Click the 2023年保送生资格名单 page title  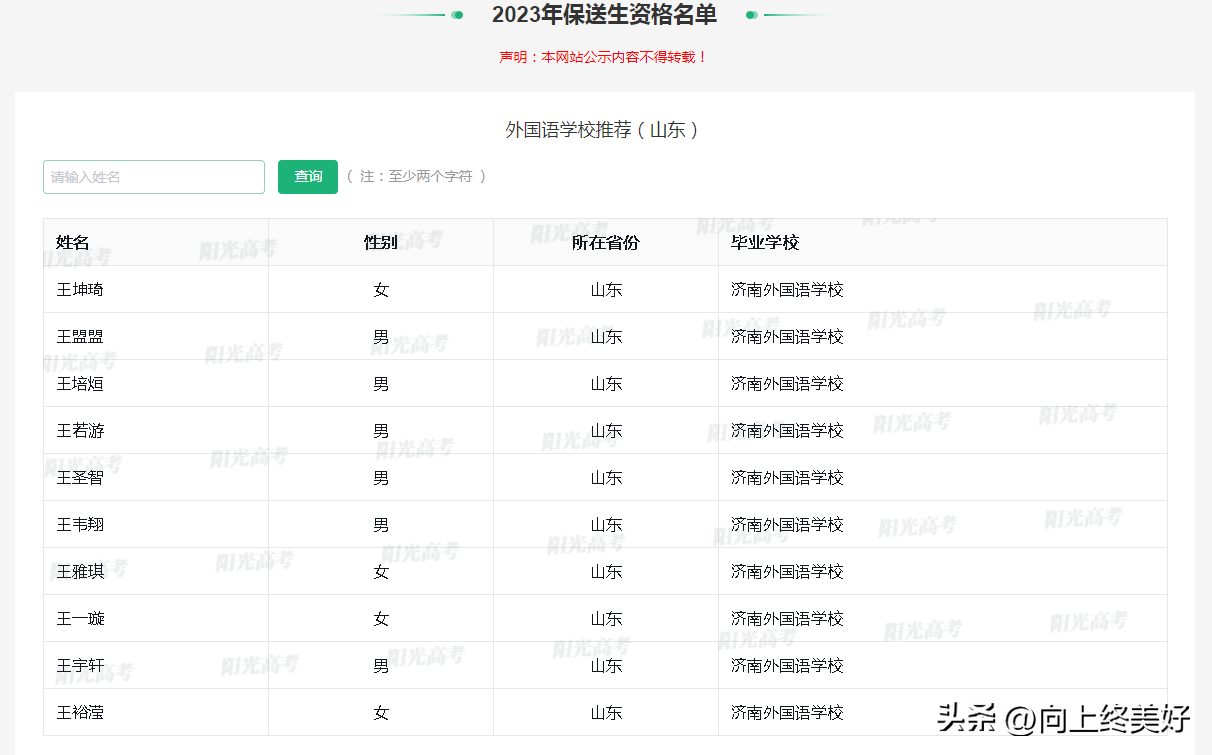(604, 14)
